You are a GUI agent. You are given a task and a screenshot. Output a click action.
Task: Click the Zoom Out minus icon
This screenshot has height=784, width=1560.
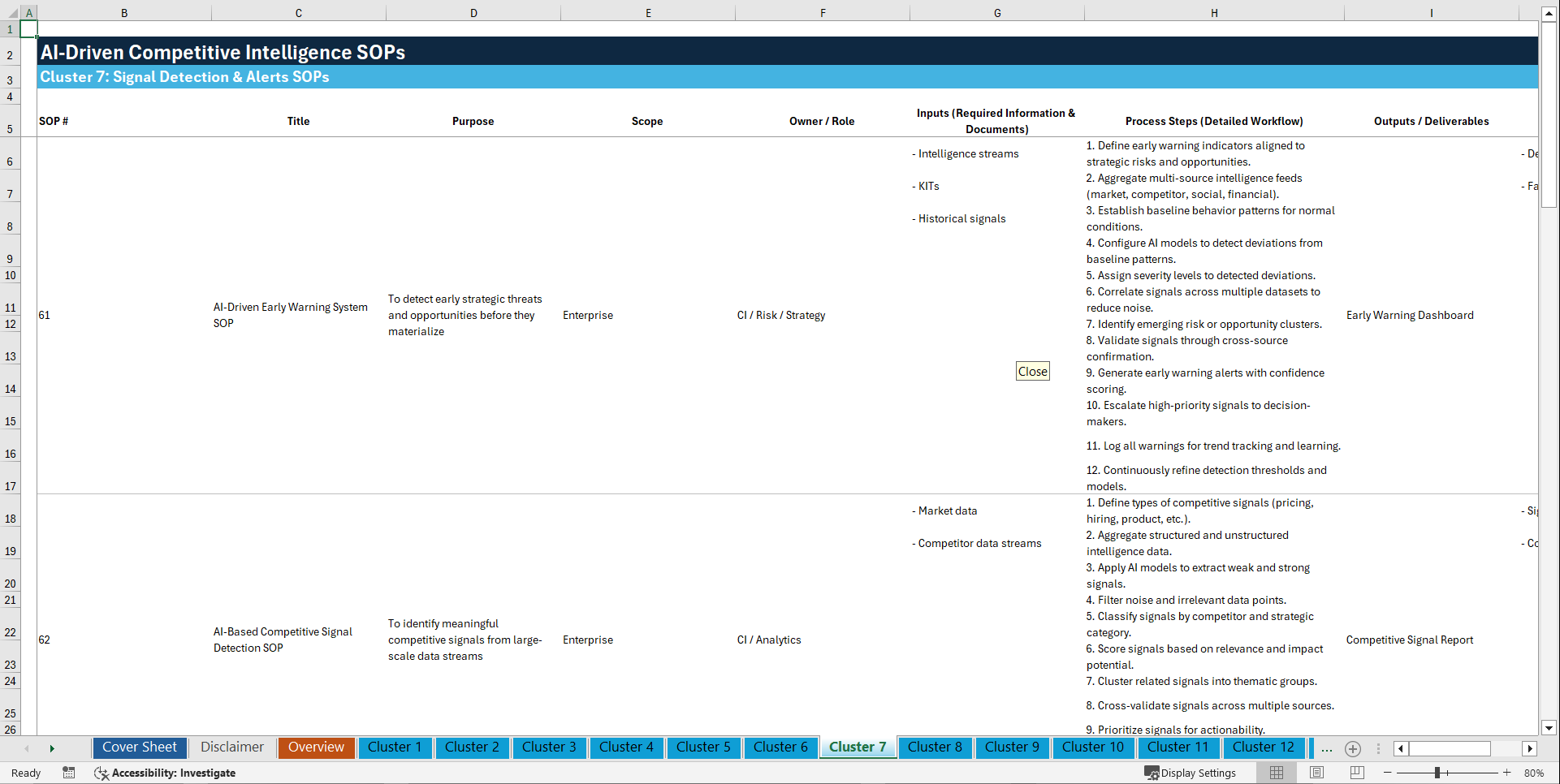coord(1387,773)
